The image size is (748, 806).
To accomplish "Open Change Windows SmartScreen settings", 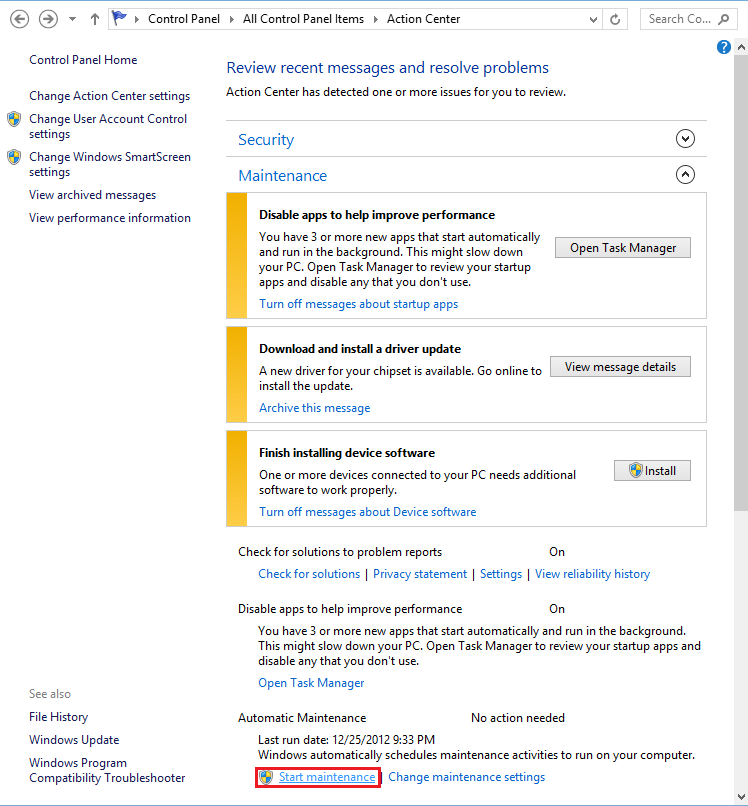I will (110, 164).
